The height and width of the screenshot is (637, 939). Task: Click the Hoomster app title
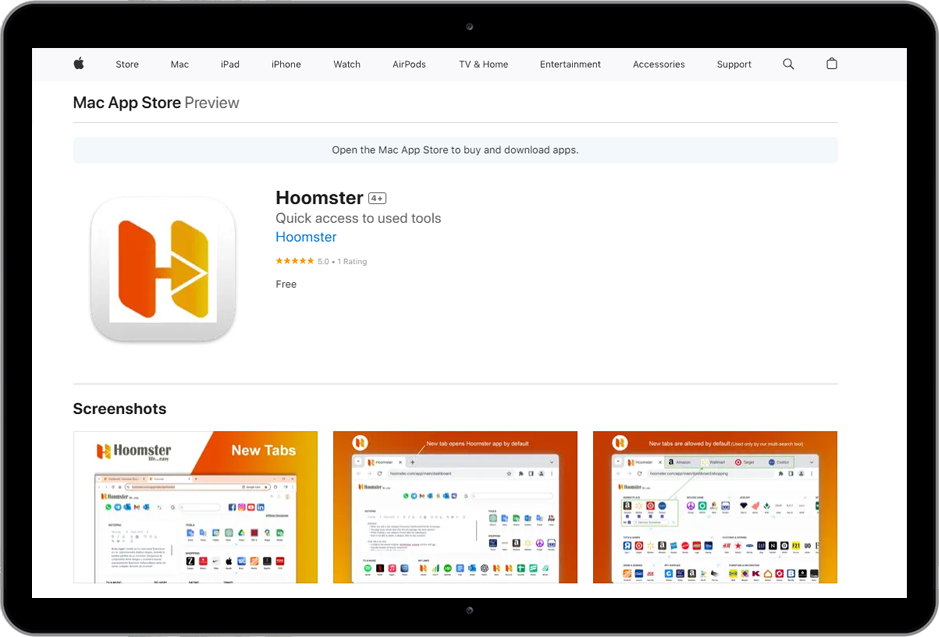[x=319, y=198]
